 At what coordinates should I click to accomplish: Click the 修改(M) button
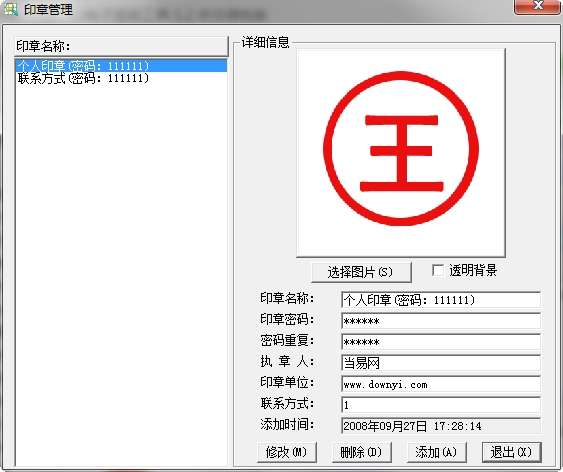[287, 452]
